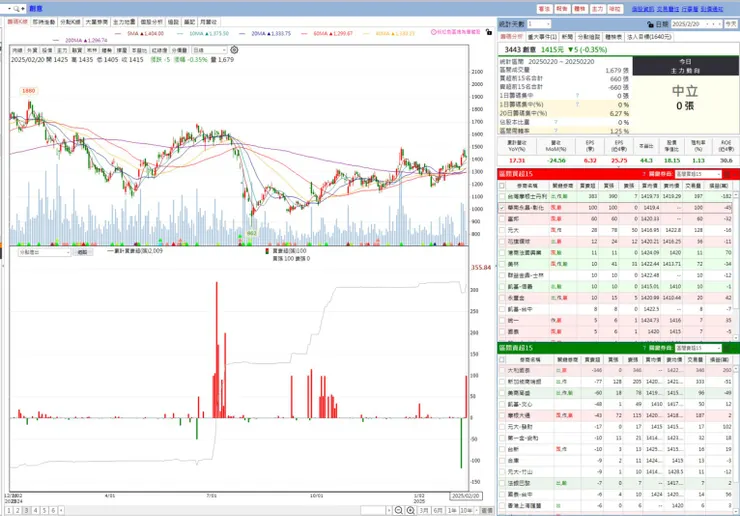Open the dropdown arrow left of search icon
Screen dimensions: 740x516
[x=8, y=8]
